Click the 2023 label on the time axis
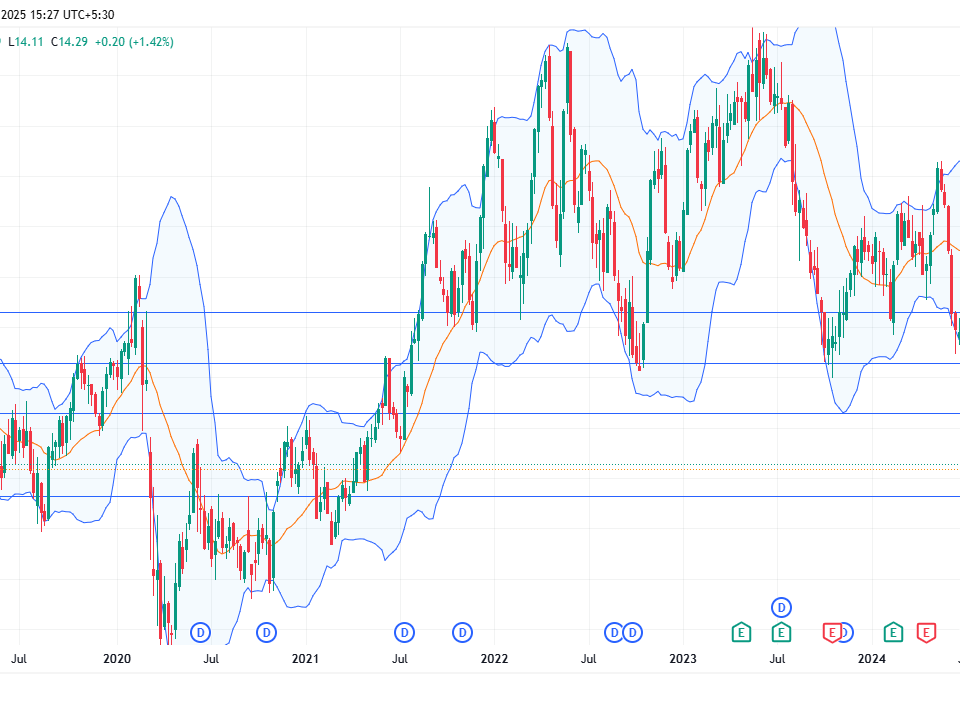Screen dimensions: 960x708 pyautogui.click(x=683, y=659)
